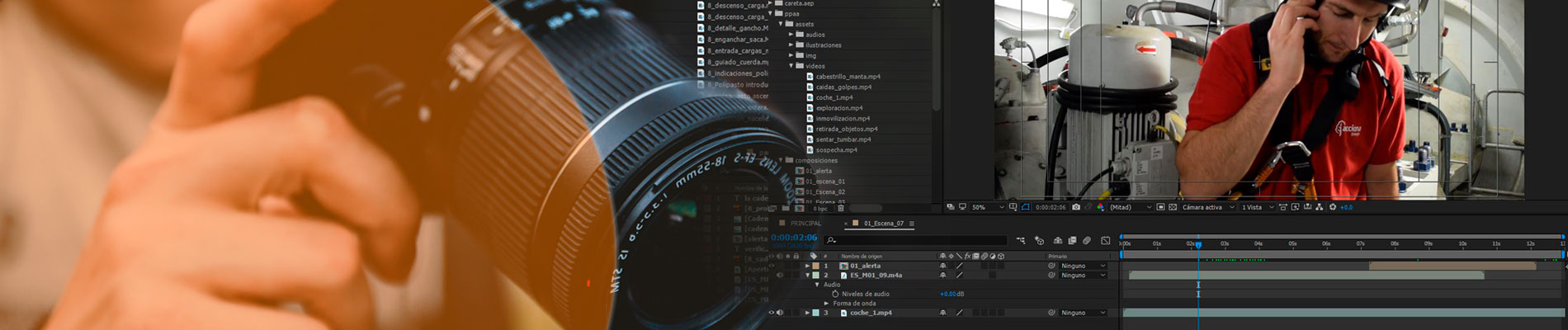Collapse the videos folder in project

point(791,66)
